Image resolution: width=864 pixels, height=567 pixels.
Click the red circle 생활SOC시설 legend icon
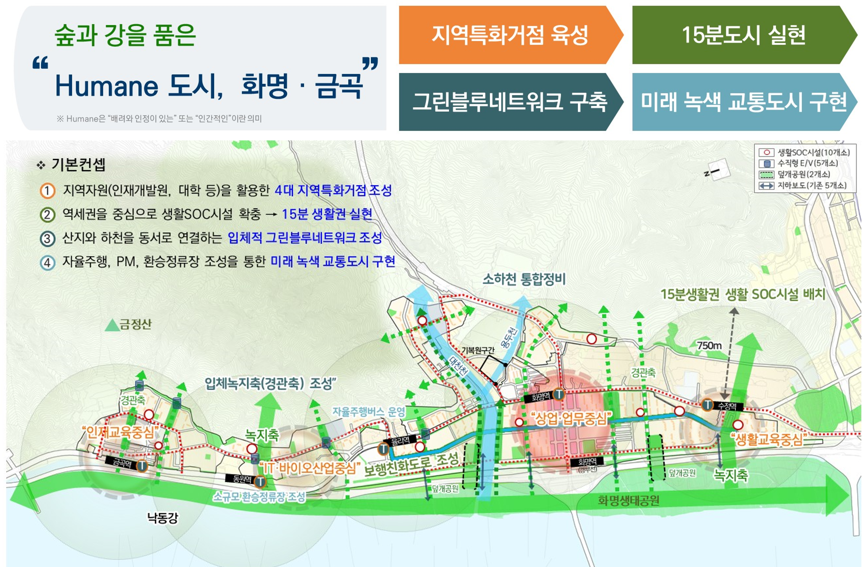pos(766,152)
